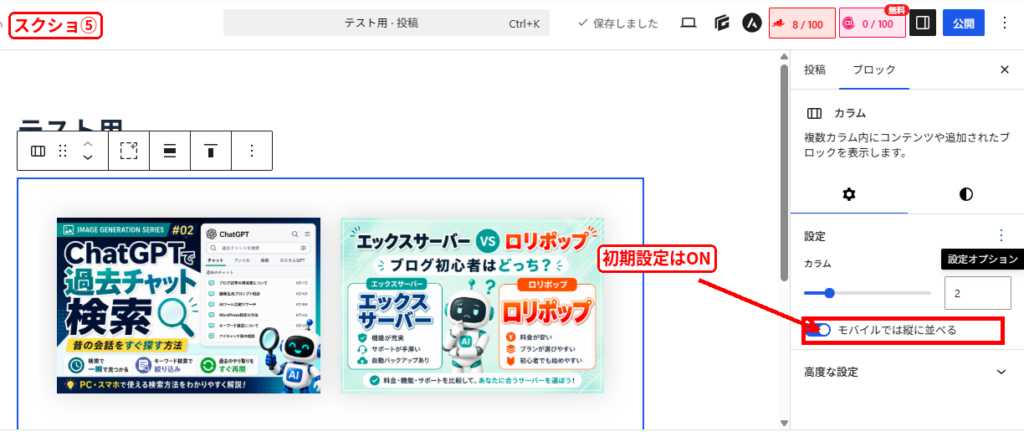This screenshot has width=1024, height=432.
Task: Click the Columns block type icon in toolbar
Action: coord(38,151)
